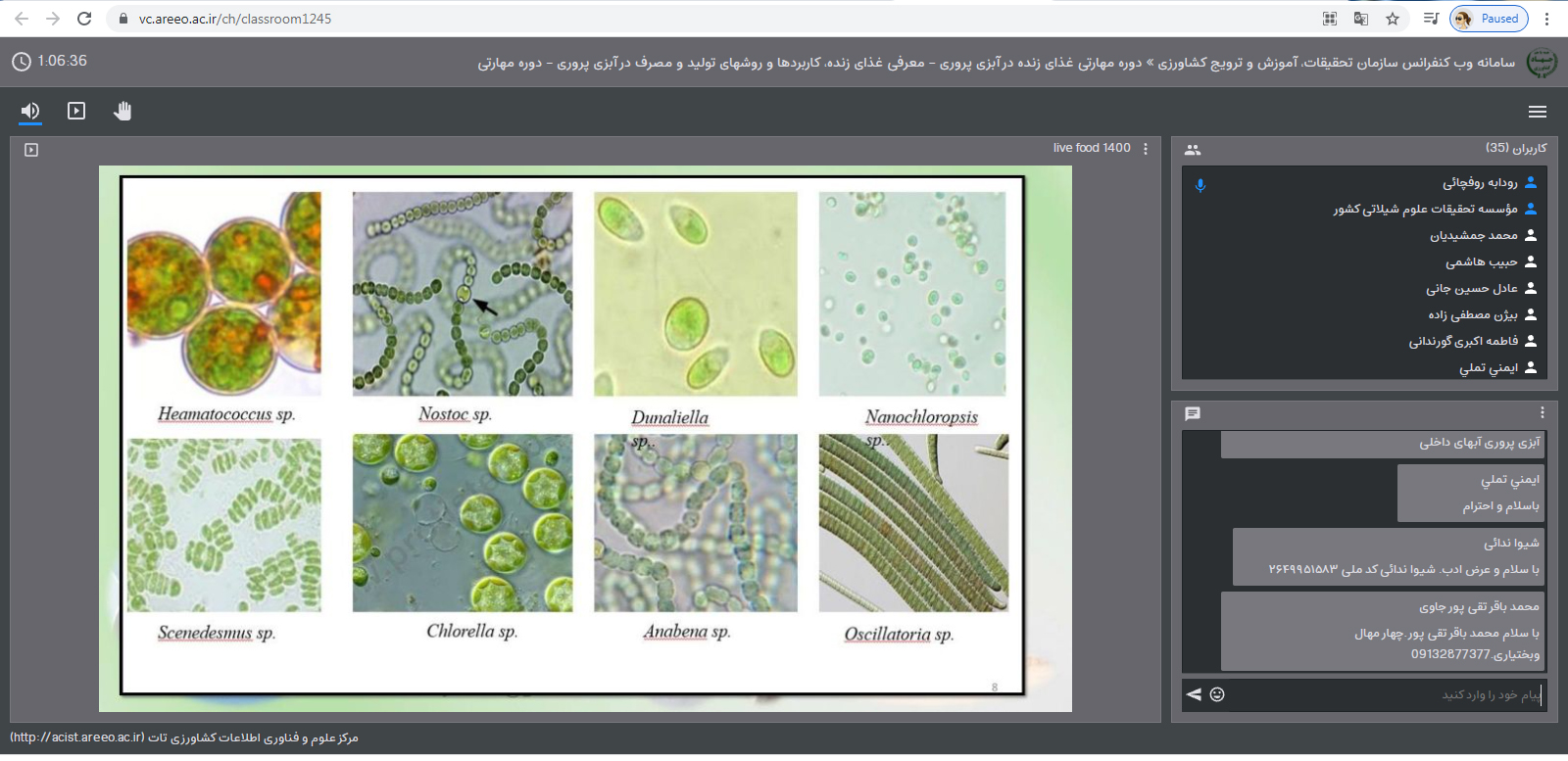Click the chat bubble icon
This screenshot has height=761, width=1568.
pos(1193,413)
